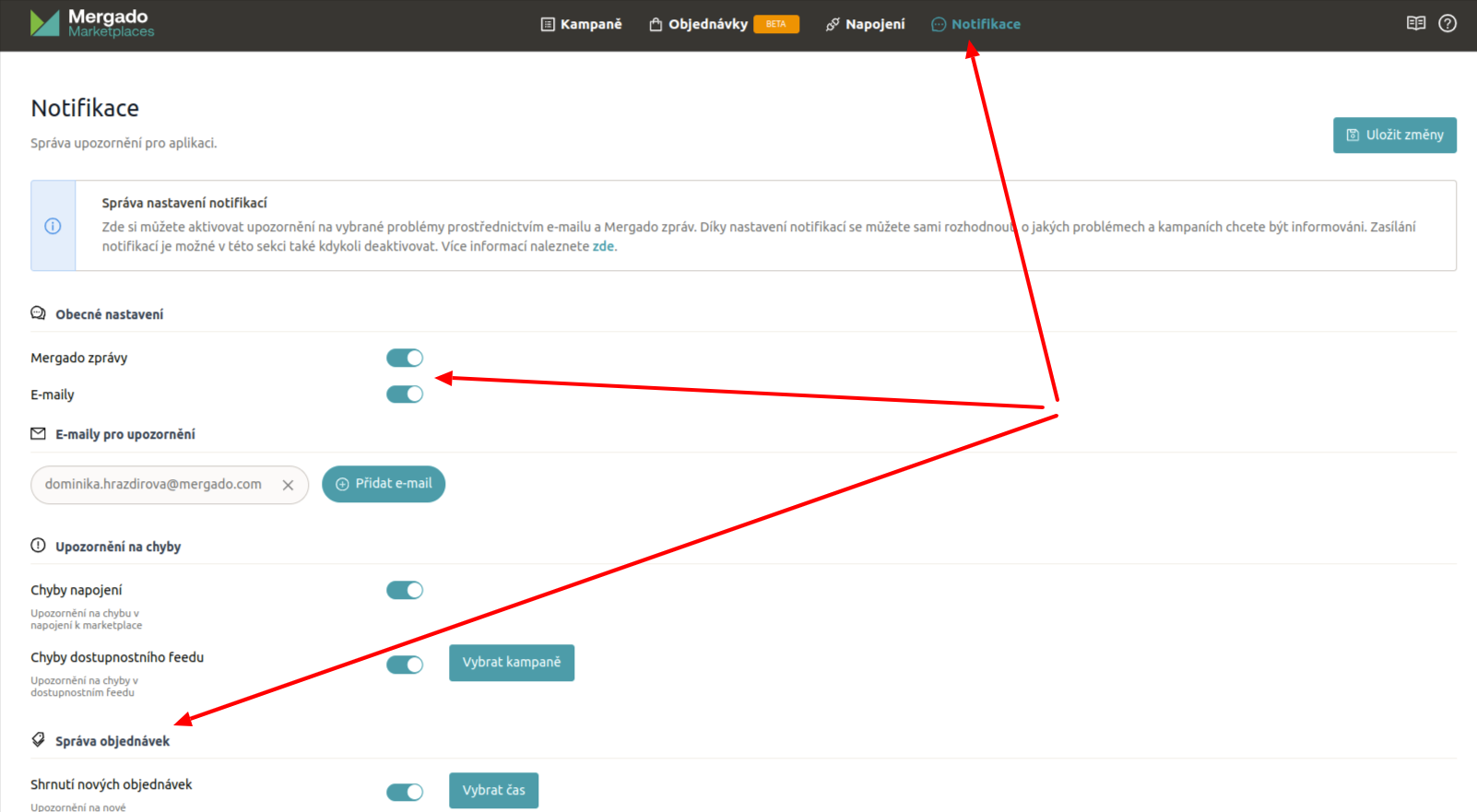1477x812 pixels.
Task: Click the envelope icon beside E-maily pro upozornění
Action: (x=38, y=434)
